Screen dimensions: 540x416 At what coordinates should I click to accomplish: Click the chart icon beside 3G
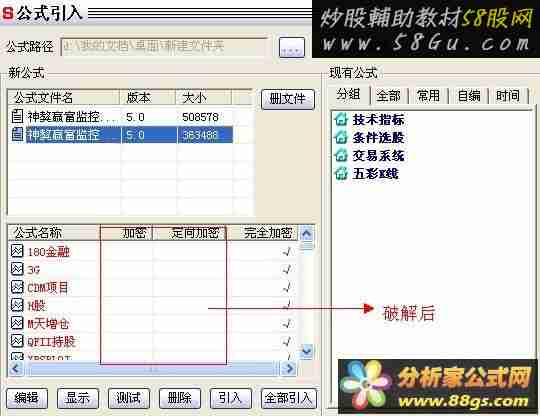coord(17,269)
